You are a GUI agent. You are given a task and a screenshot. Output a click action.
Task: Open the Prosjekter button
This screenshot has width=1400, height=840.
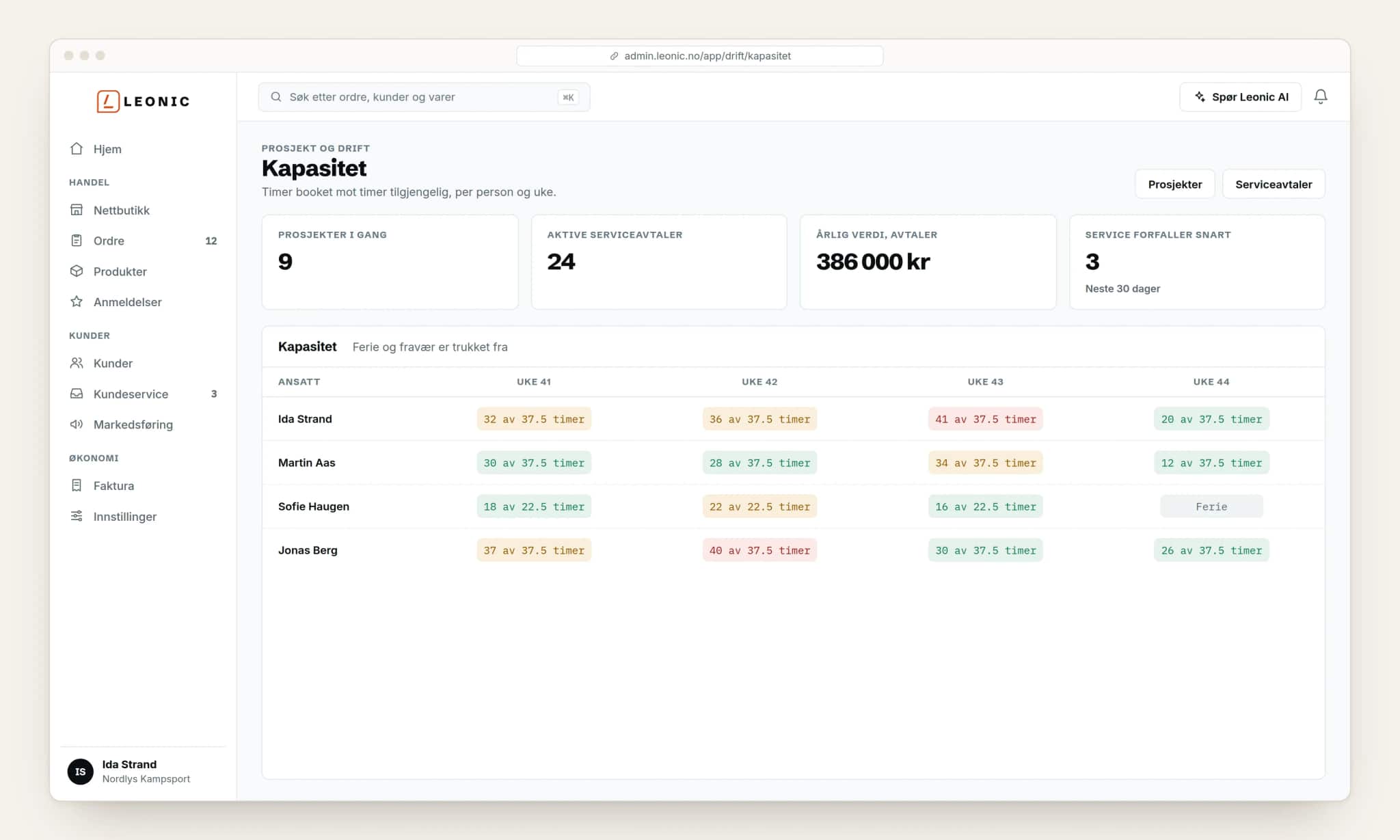tap(1174, 185)
